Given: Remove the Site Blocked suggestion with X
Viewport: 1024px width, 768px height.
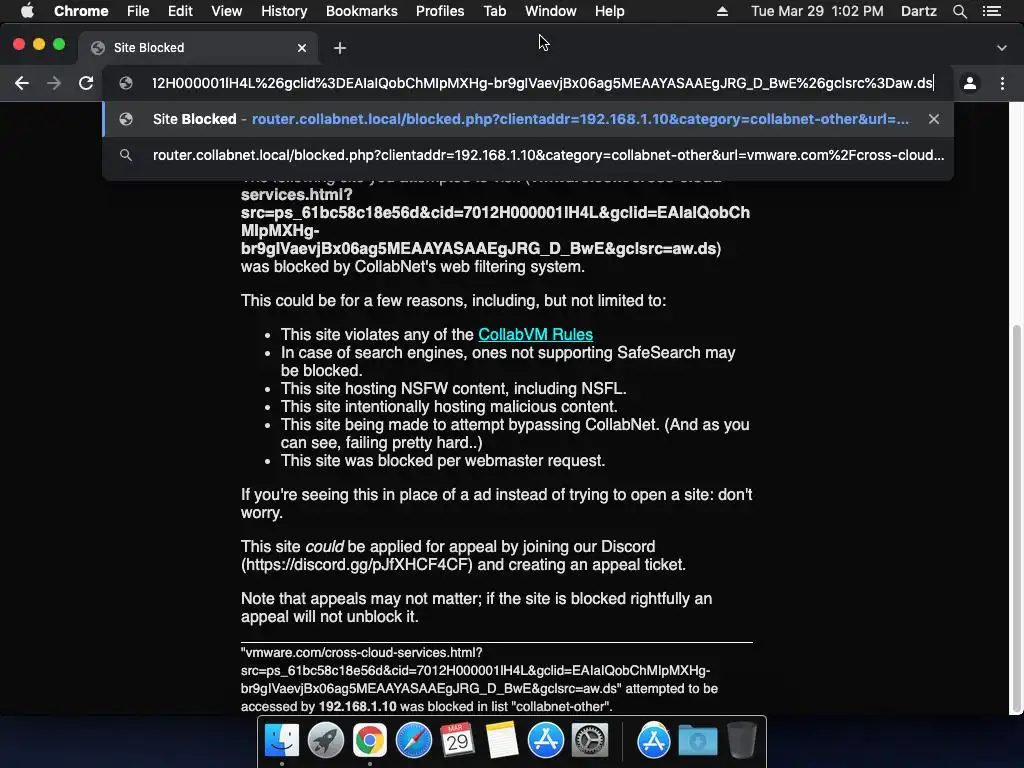Looking at the screenshot, I should [x=934, y=119].
